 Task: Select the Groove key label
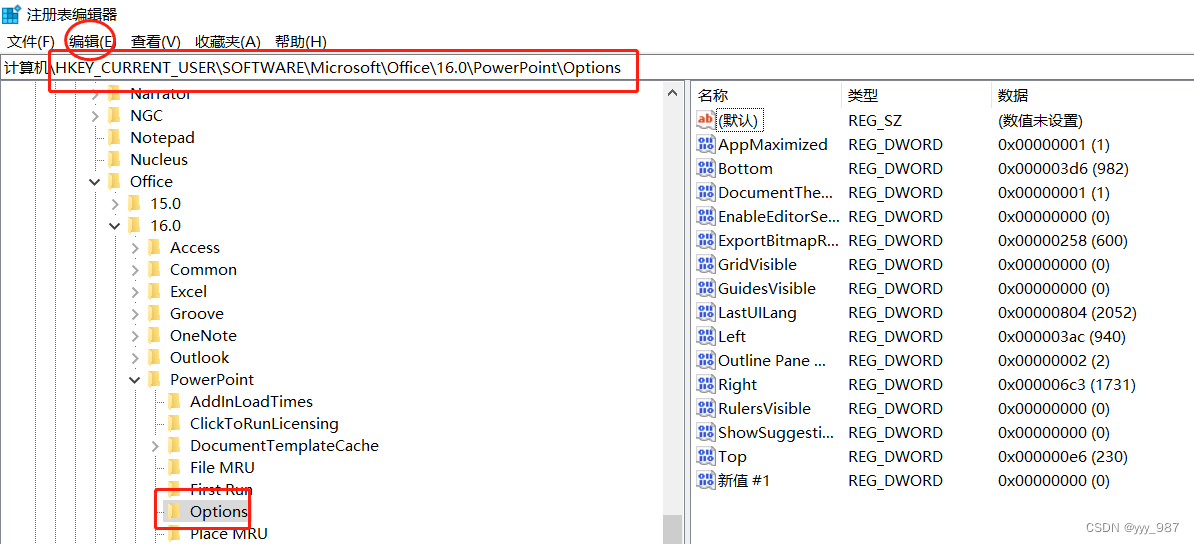196,314
